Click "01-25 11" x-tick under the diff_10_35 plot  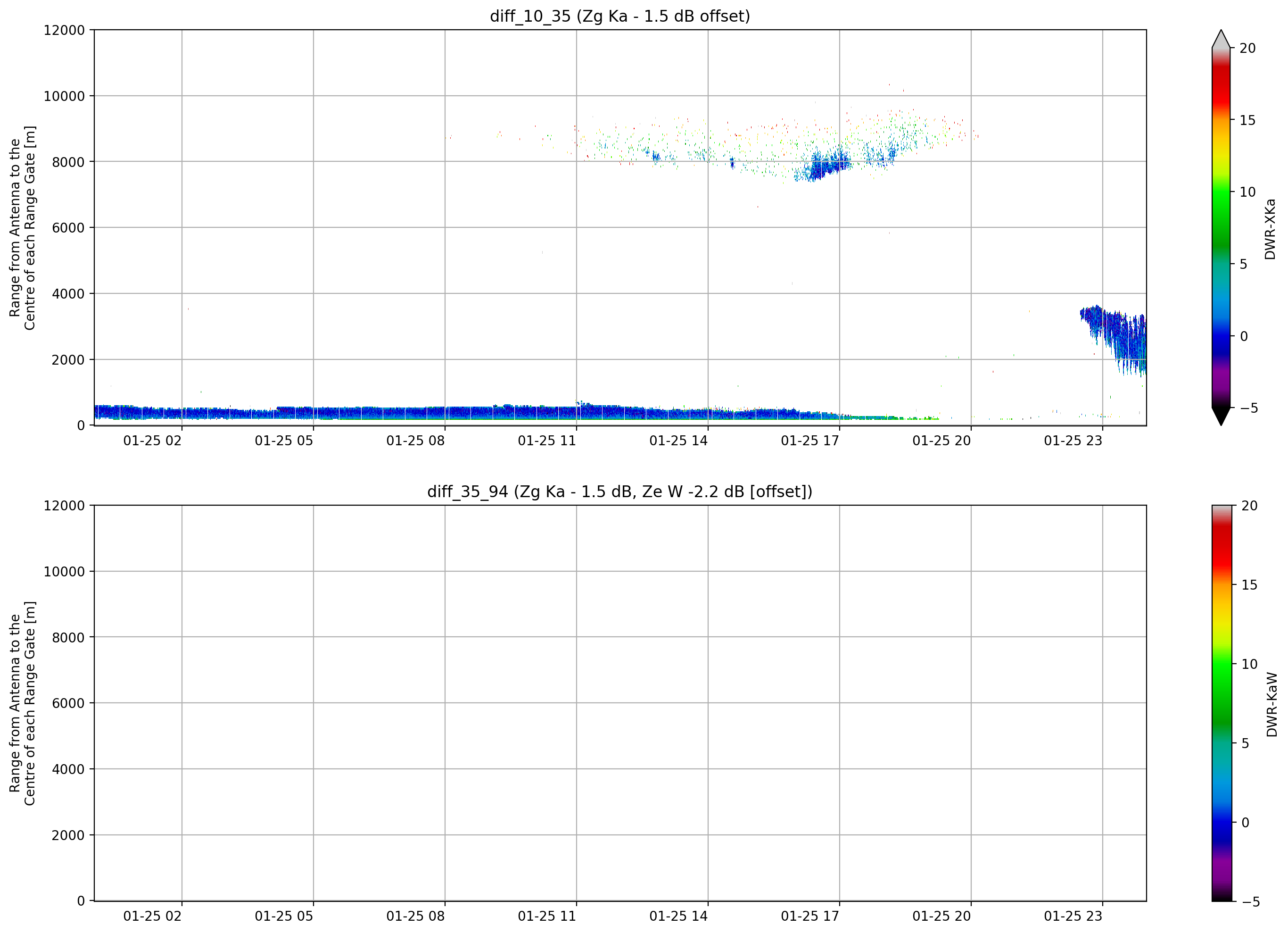pos(547,441)
